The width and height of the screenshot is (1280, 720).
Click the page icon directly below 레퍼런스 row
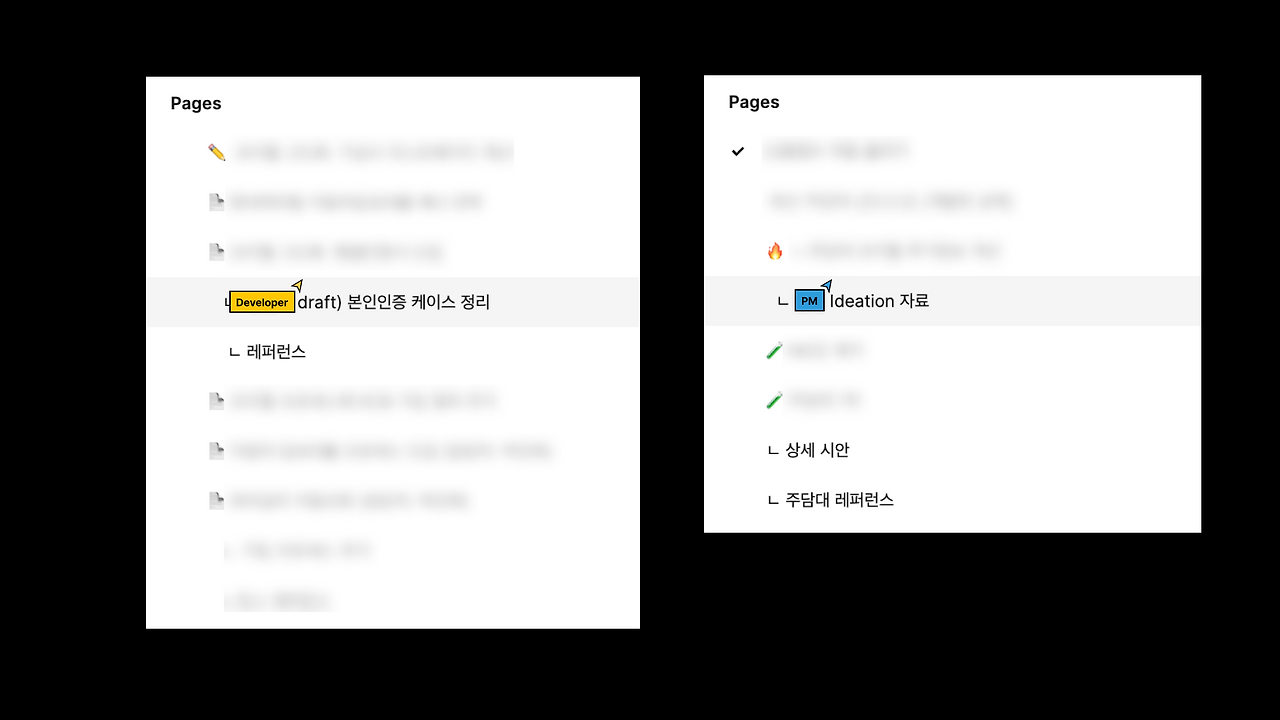[x=216, y=401]
